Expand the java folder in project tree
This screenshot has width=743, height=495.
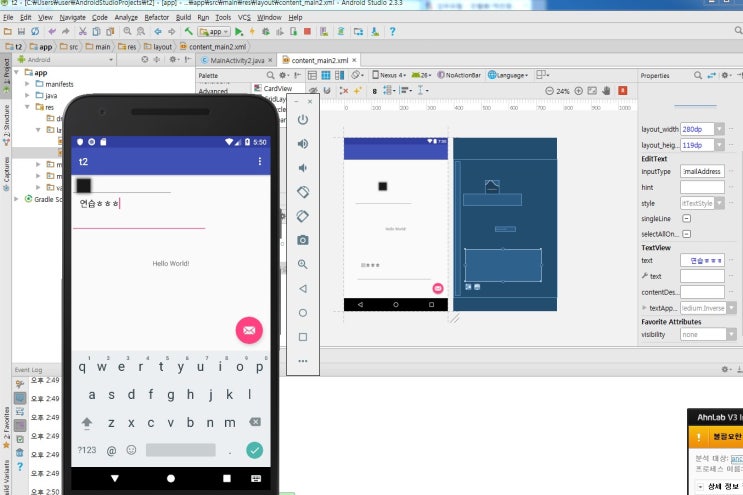point(27,95)
